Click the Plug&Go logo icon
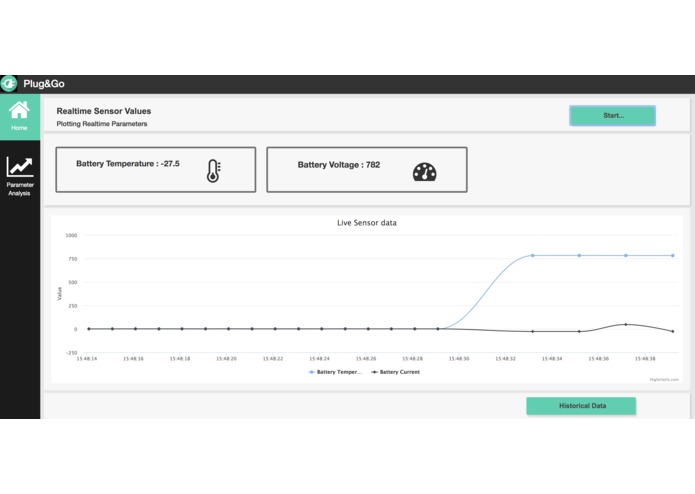 coord(8,84)
